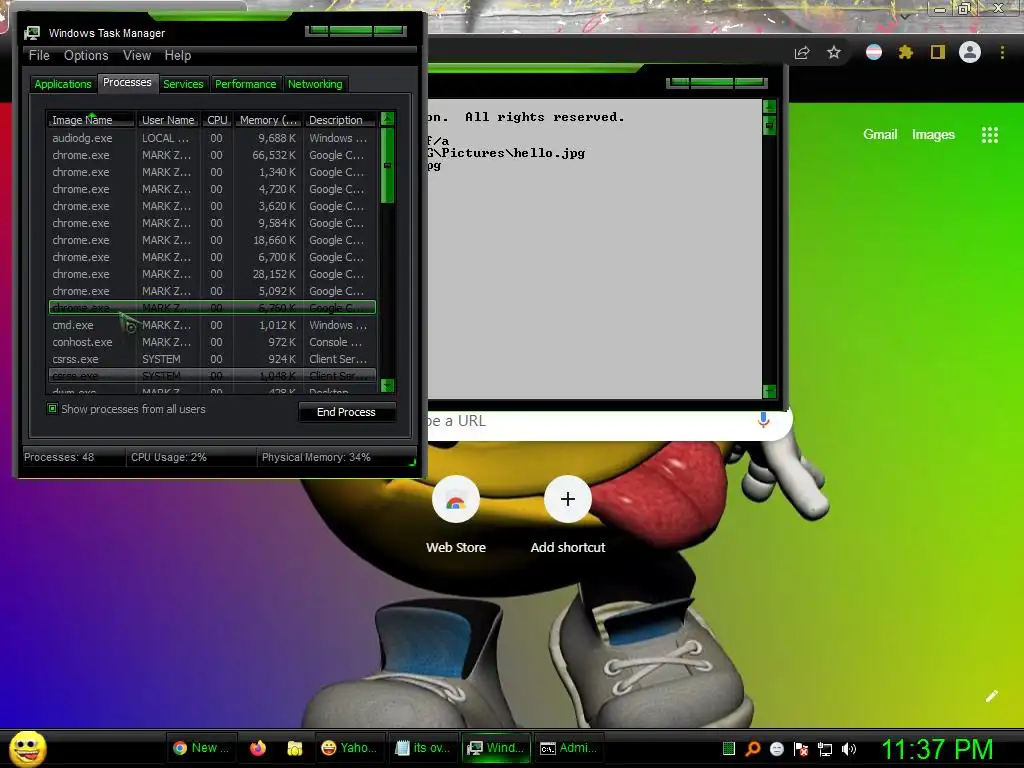Click Task Manager title bar icon
The height and width of the screenshot is (768, 1024).
click(x=32, y=33)
